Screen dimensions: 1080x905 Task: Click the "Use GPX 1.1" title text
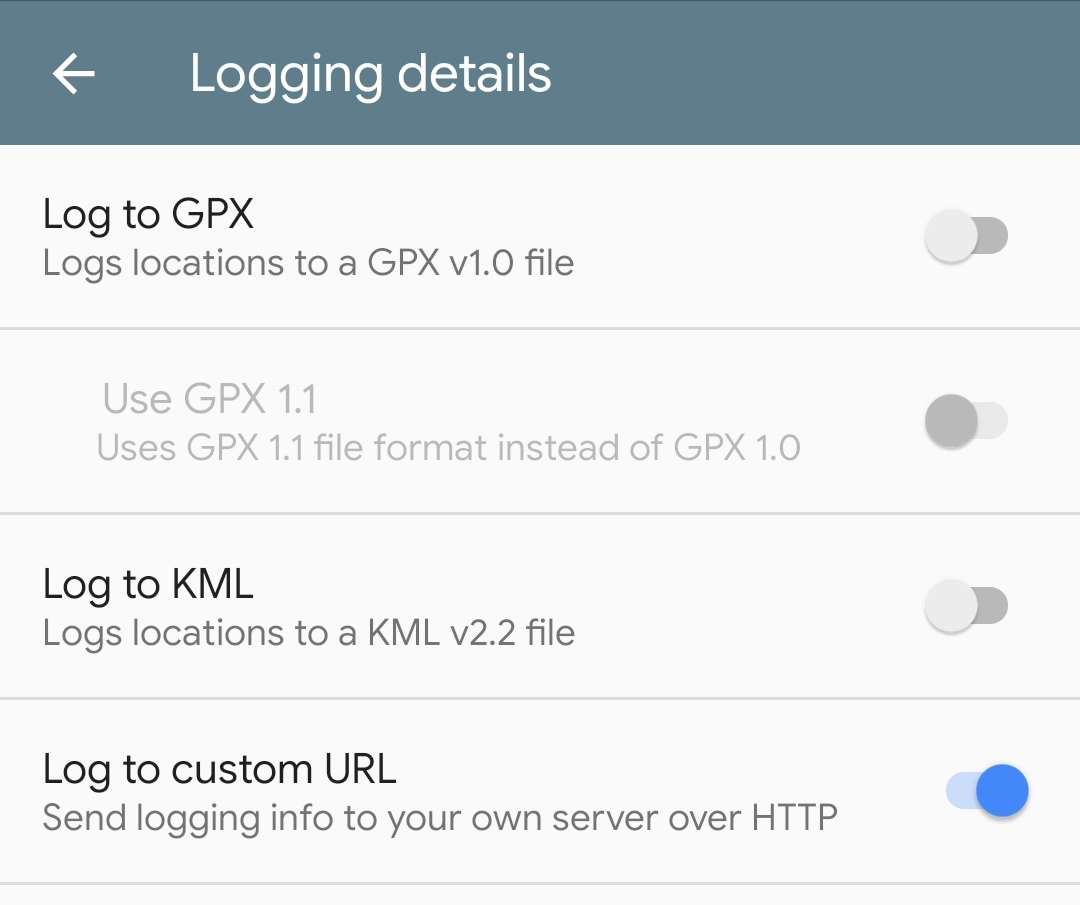209,399
